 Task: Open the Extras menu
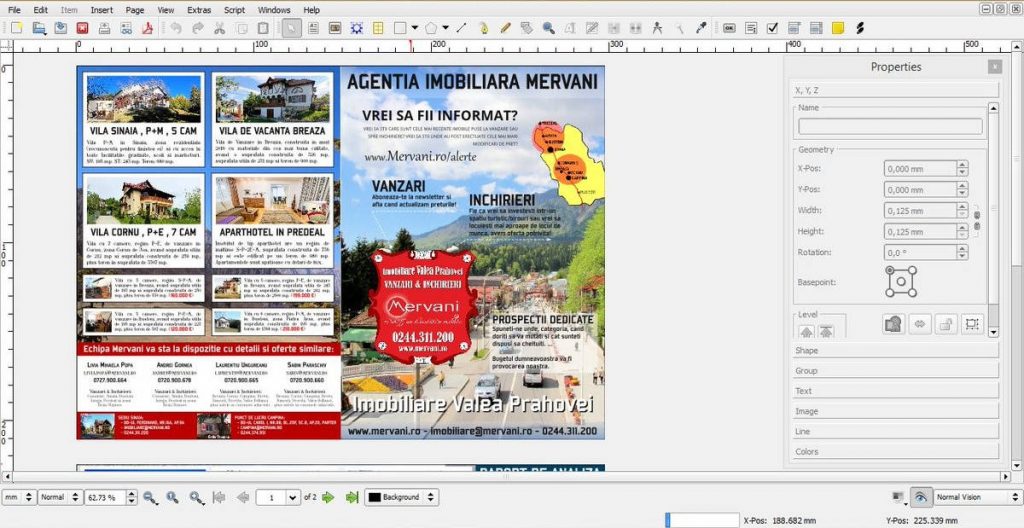point(199,9)
